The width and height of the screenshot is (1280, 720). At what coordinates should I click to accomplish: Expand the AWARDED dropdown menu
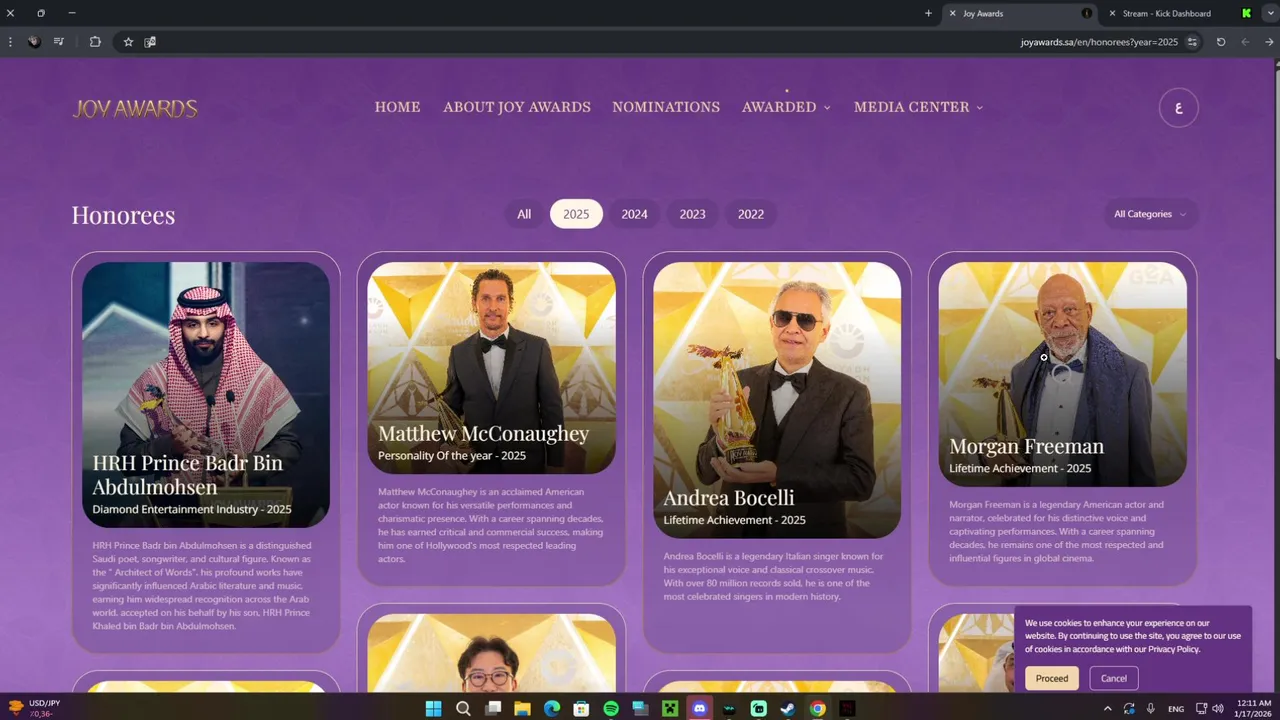(786, 107)
